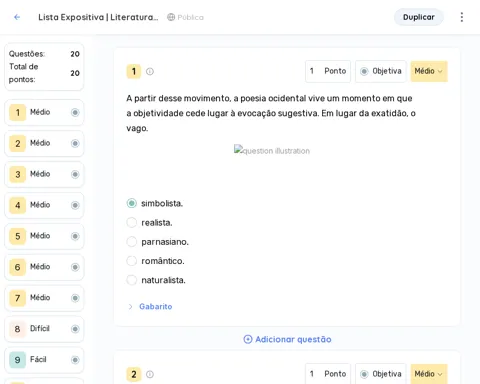Expand the Gabarito section
Viewport: 480px width, 384px height.
(150, 306)
